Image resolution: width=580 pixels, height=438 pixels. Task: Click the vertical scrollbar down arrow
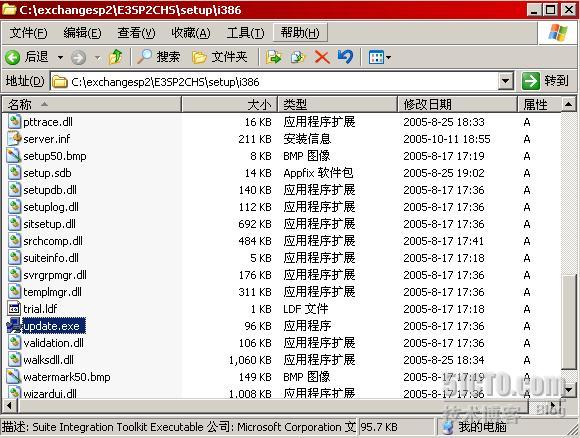click(x=568, y=390)
